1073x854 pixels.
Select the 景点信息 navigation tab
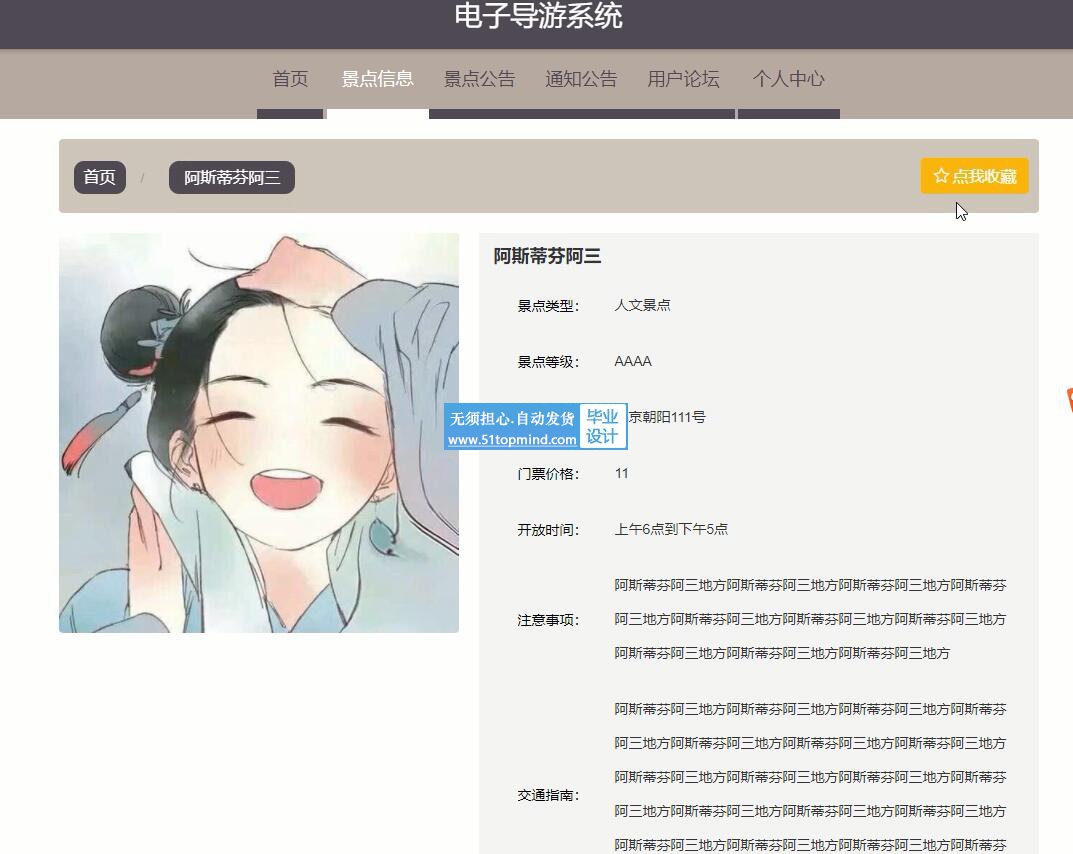click(378, 79)
